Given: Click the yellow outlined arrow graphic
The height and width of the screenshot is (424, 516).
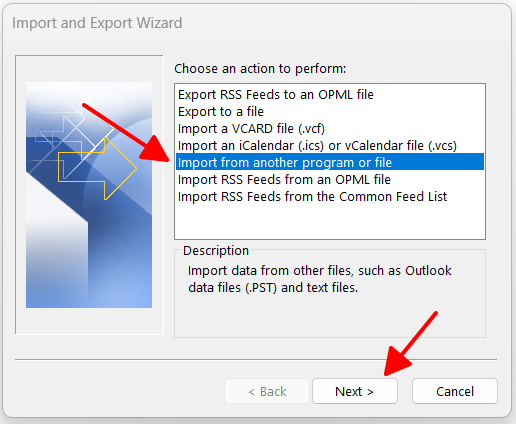Looking at the screenshot, I should 97,168.
